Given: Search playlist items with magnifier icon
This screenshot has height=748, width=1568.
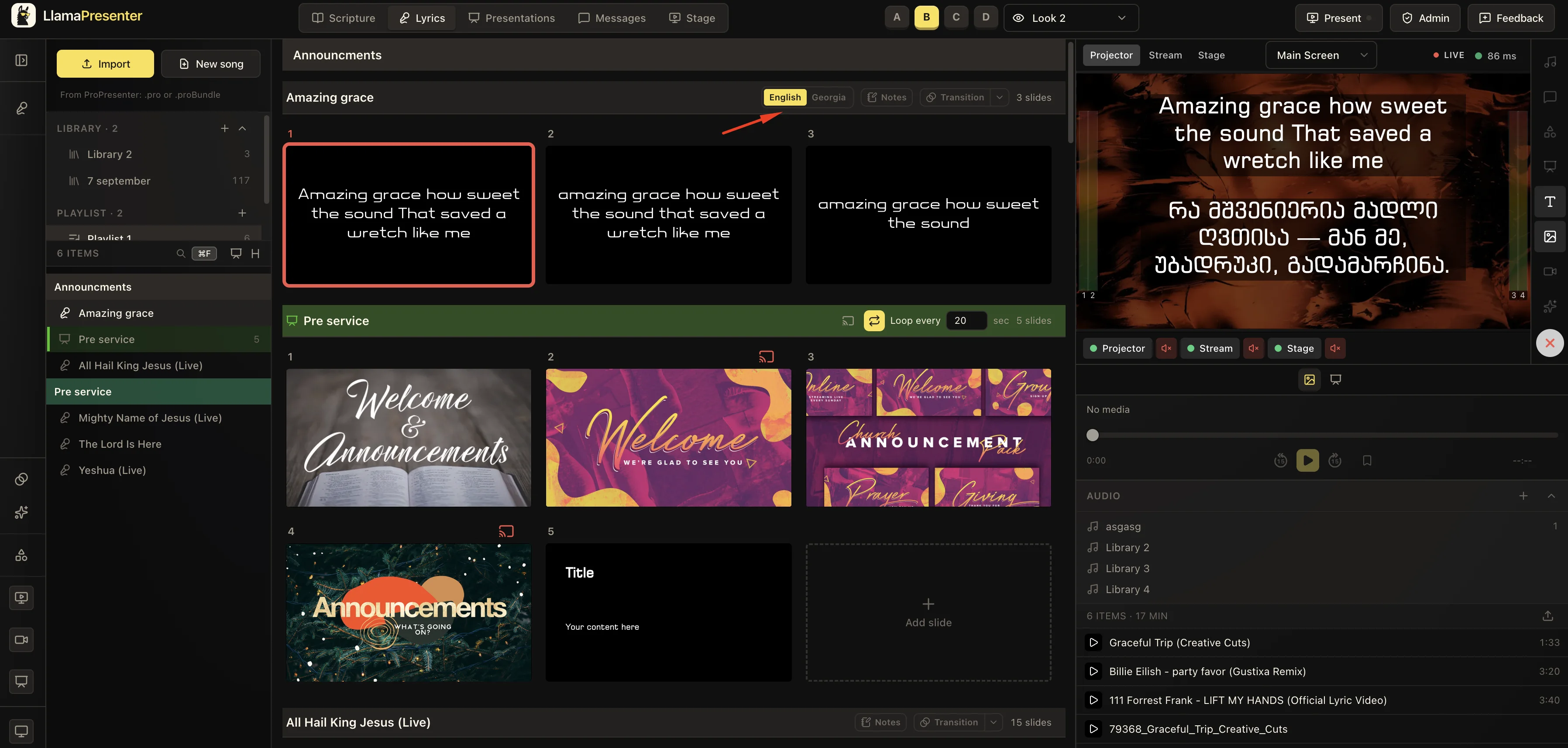Looking at the screenshot, I should [x=180, y=253].
